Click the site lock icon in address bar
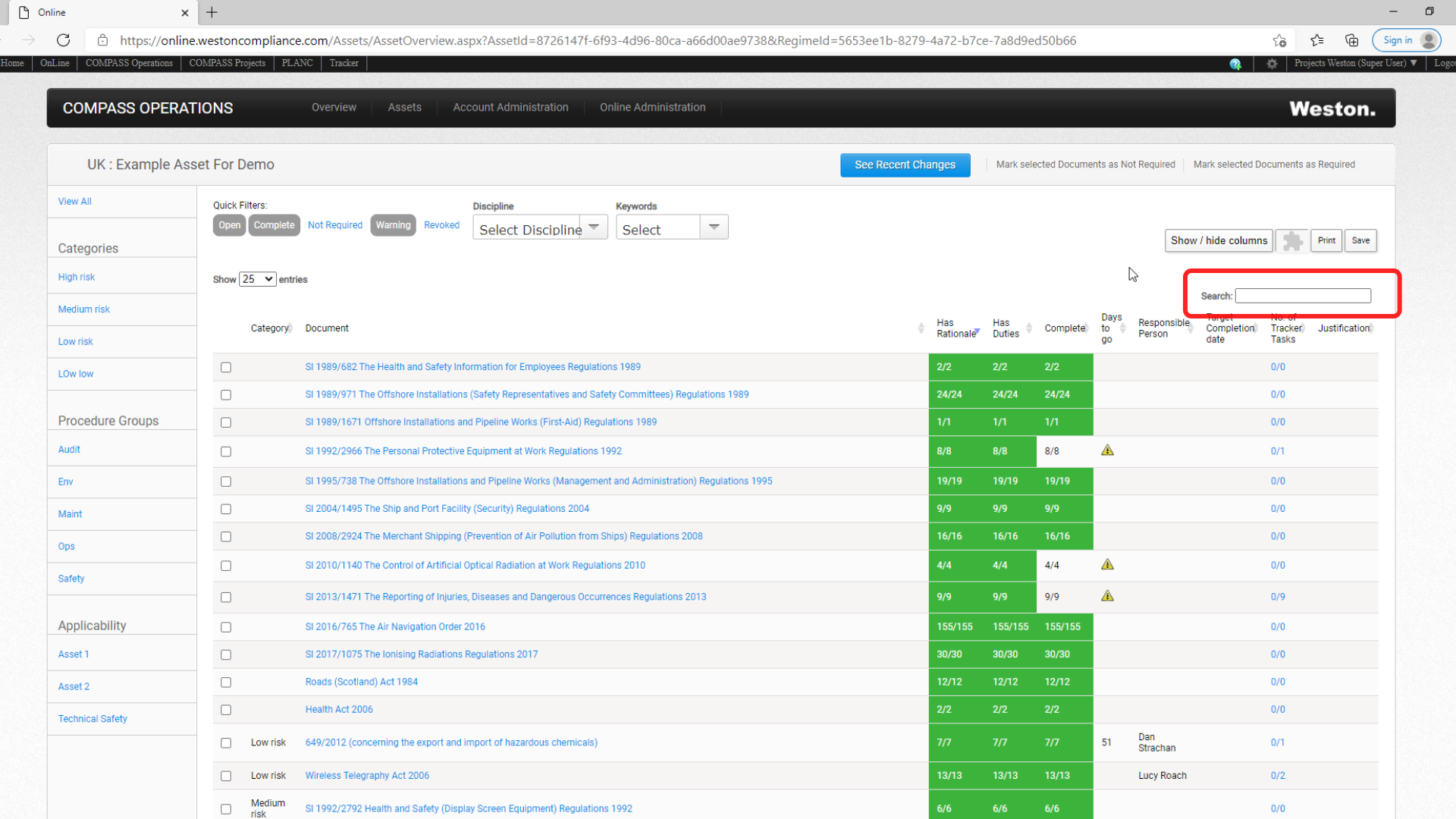The width and height of the screenshot is (1456, 819). coord(103,40)
